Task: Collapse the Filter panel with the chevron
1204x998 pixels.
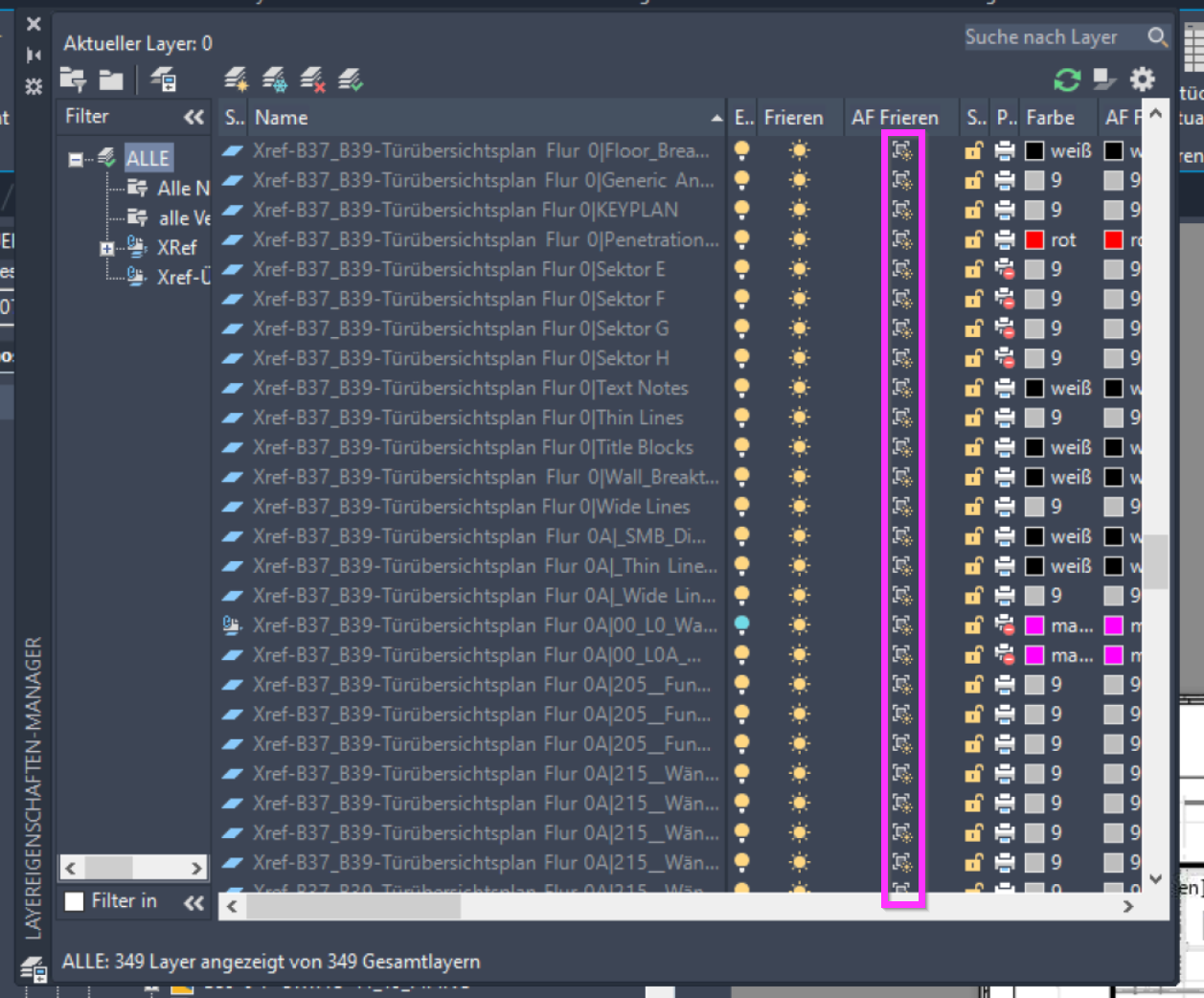Action: click(195, 116)
